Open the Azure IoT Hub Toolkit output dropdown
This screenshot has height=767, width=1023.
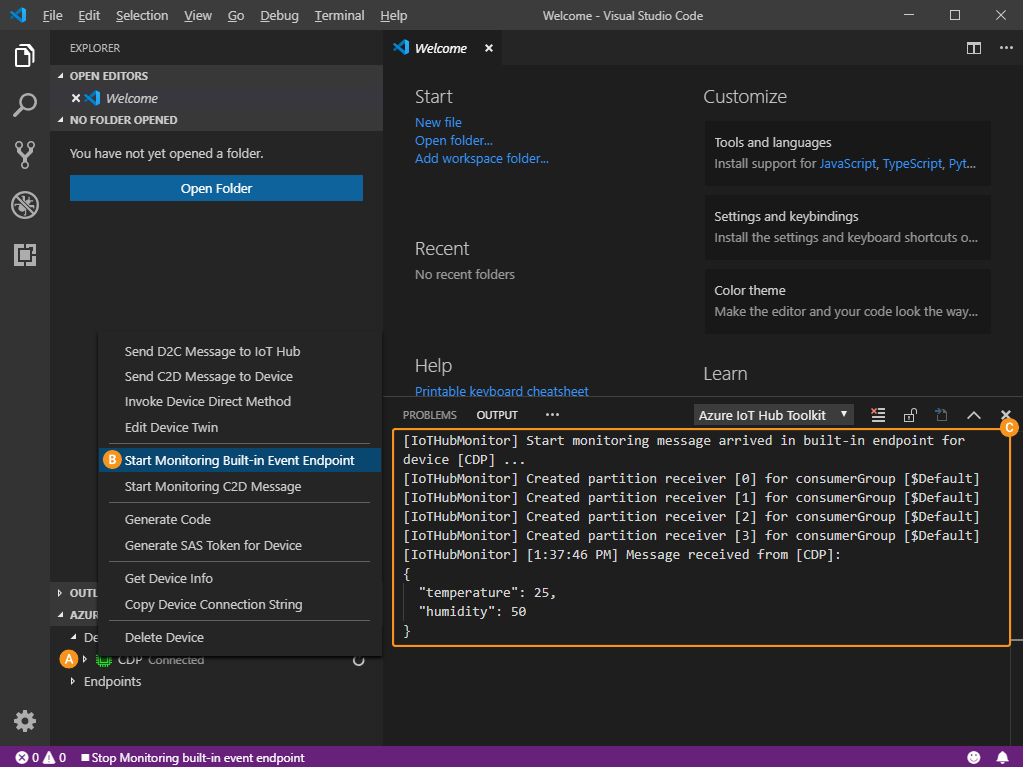[774, 415]
